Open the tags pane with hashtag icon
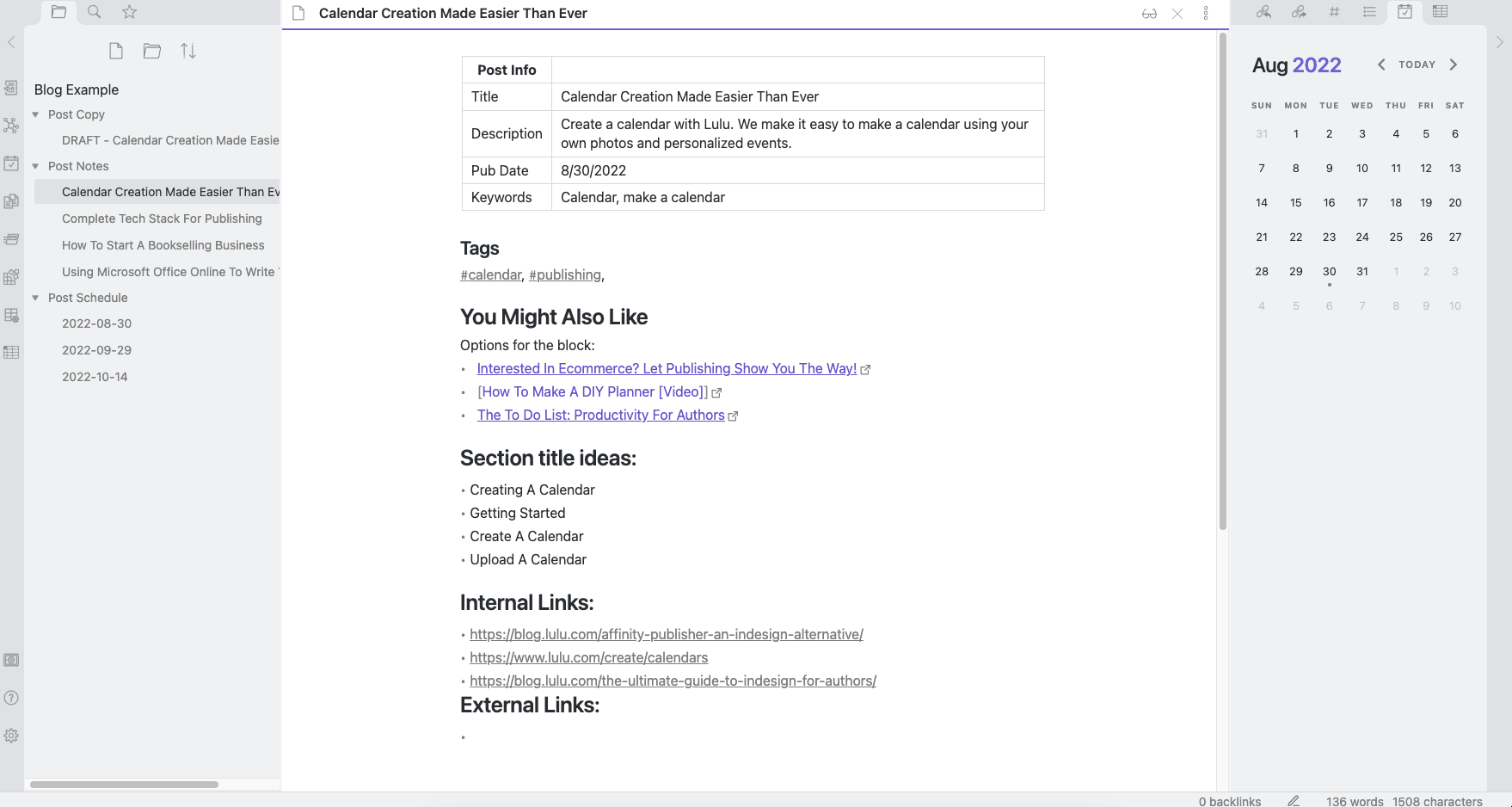1512x807 pixels. 1334,12
